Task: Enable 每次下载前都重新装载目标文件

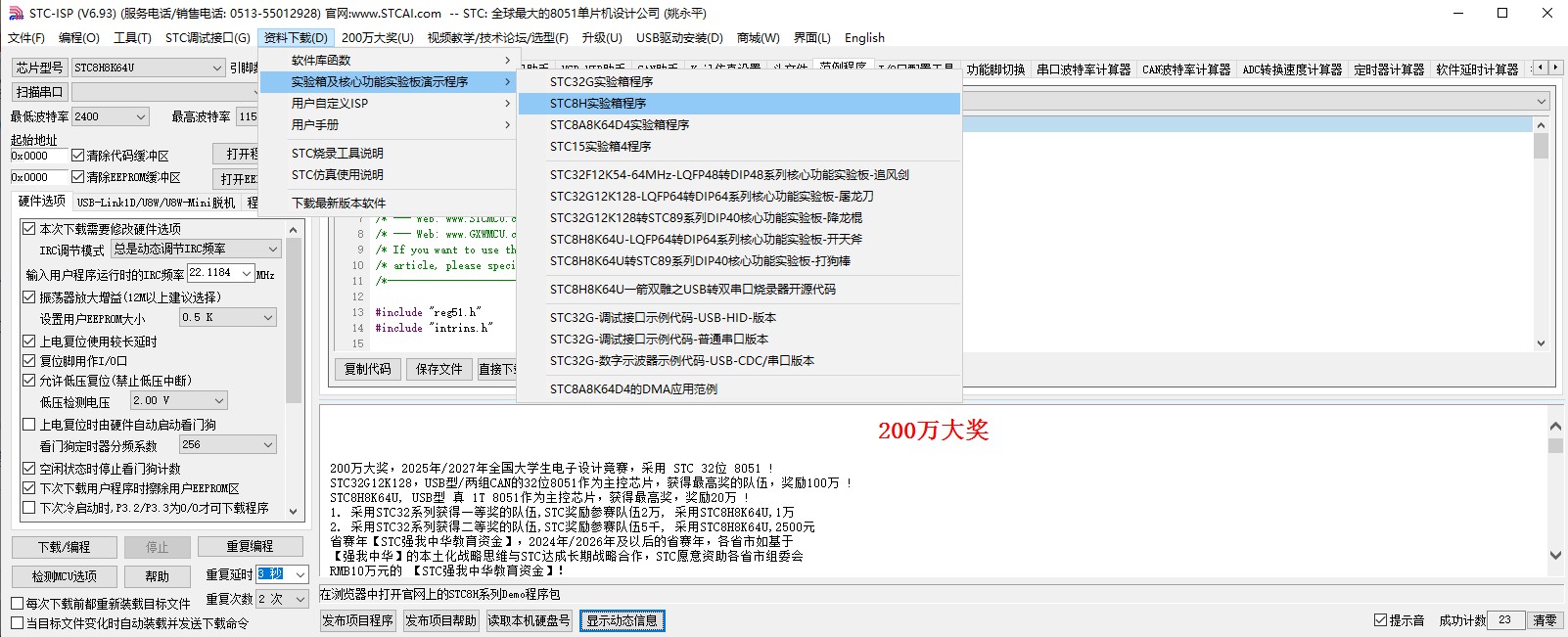Action: point(18,604)
